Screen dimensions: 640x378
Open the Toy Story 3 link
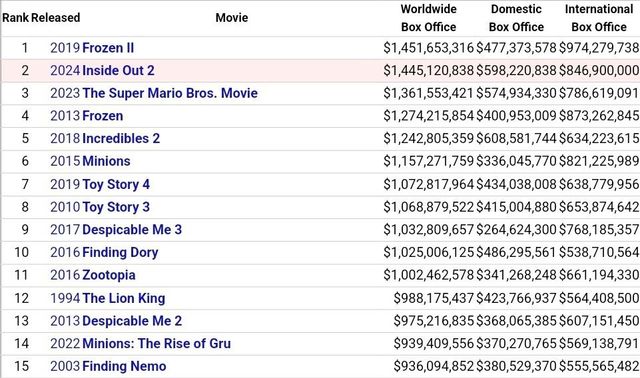116,207
